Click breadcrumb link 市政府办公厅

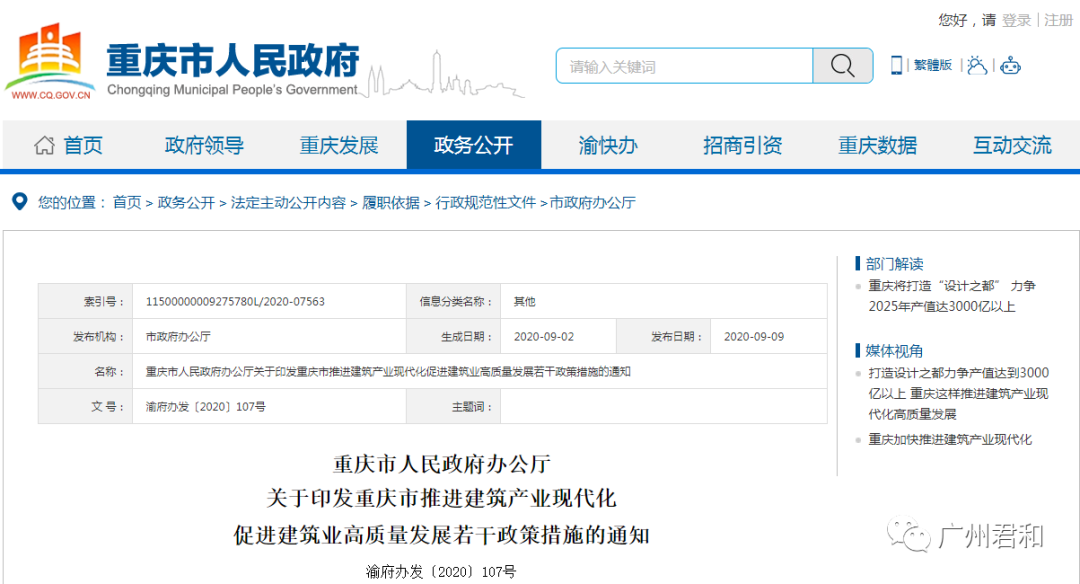click(x=592, y=202)
